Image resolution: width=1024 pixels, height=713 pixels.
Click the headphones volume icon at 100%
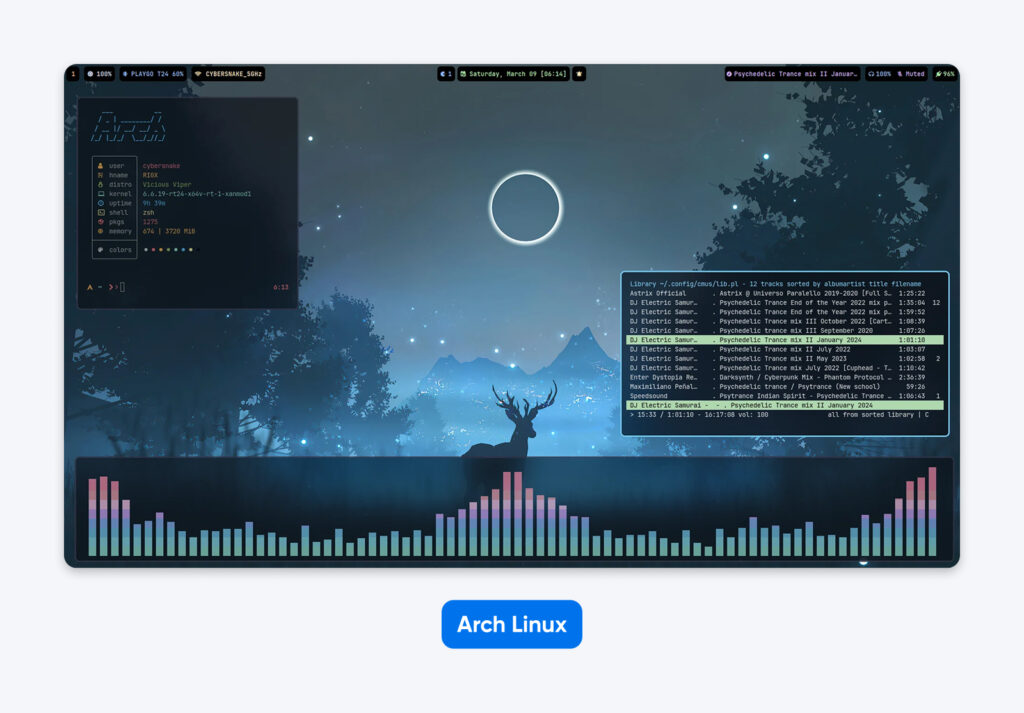coord(871,74)
